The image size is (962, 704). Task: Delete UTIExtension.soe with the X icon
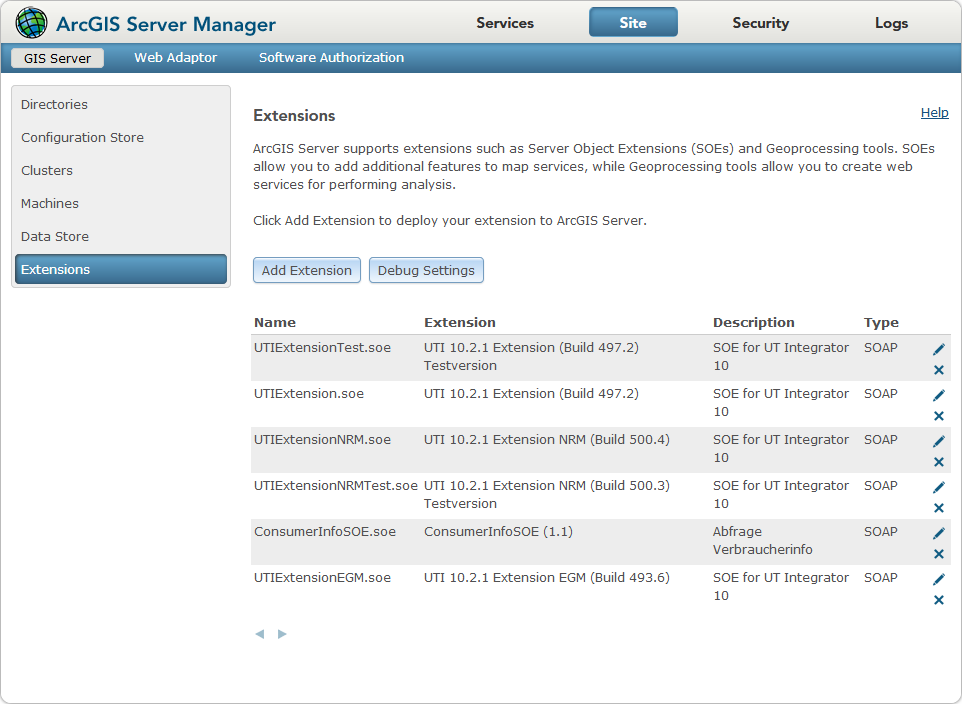[x=939, y=416]
